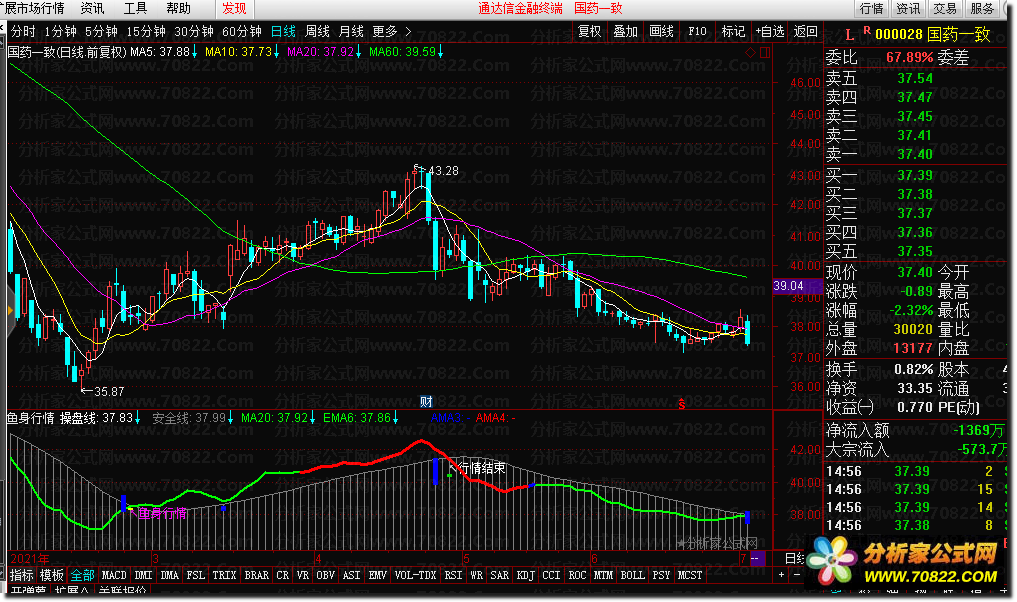Switch to 15分钟 period
This screenshot has width=1017, height=602.
pyautogui.click(x=146, y=31)
